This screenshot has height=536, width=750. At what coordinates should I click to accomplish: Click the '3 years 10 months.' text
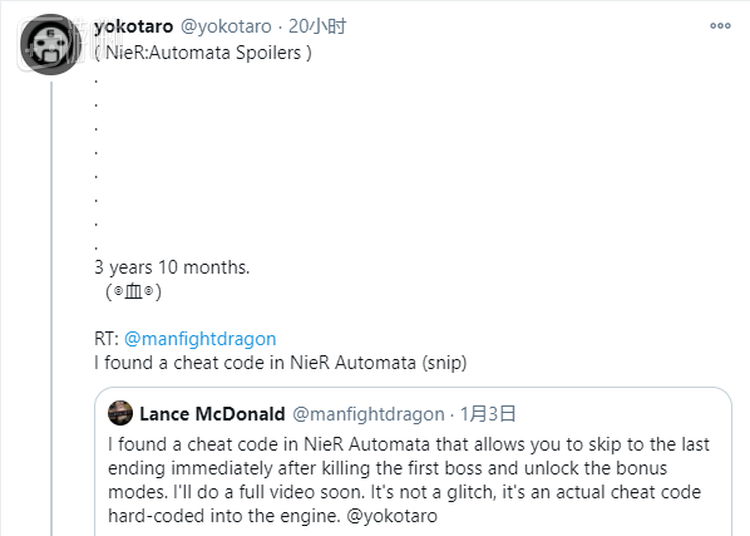(x=171, y=267)
